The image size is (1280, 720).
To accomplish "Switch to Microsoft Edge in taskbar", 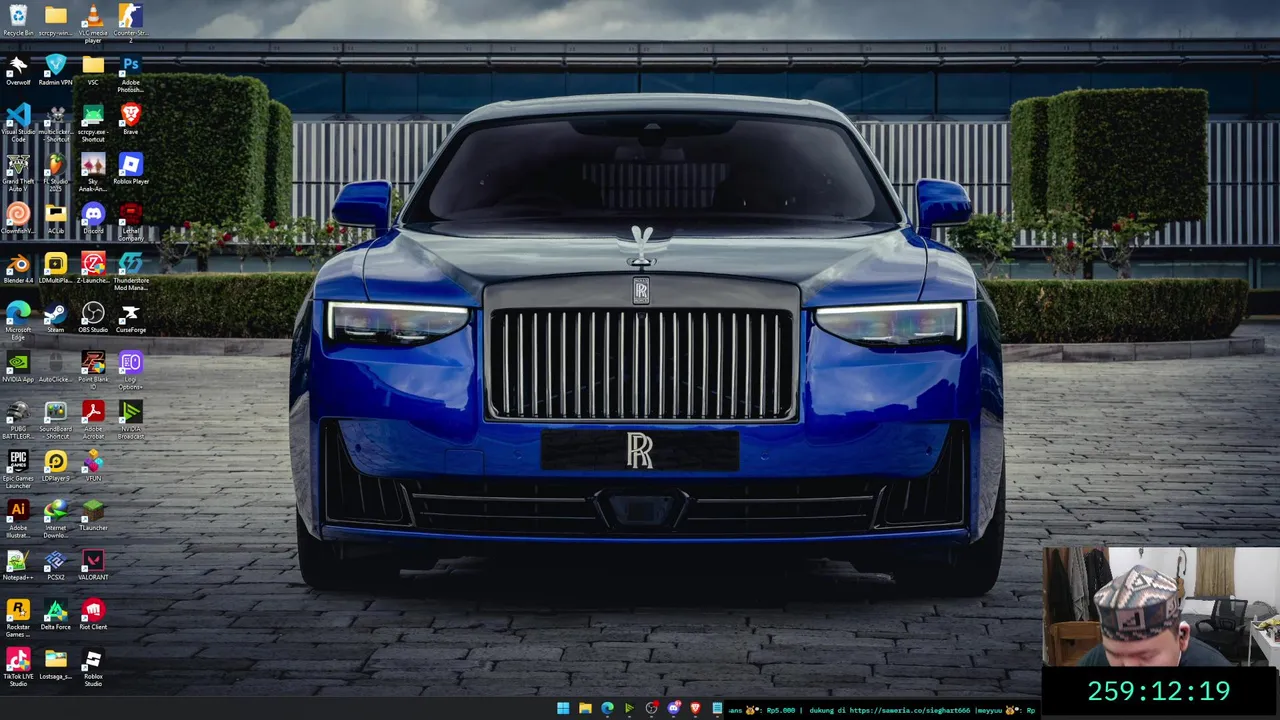I will tap(607, 709).
